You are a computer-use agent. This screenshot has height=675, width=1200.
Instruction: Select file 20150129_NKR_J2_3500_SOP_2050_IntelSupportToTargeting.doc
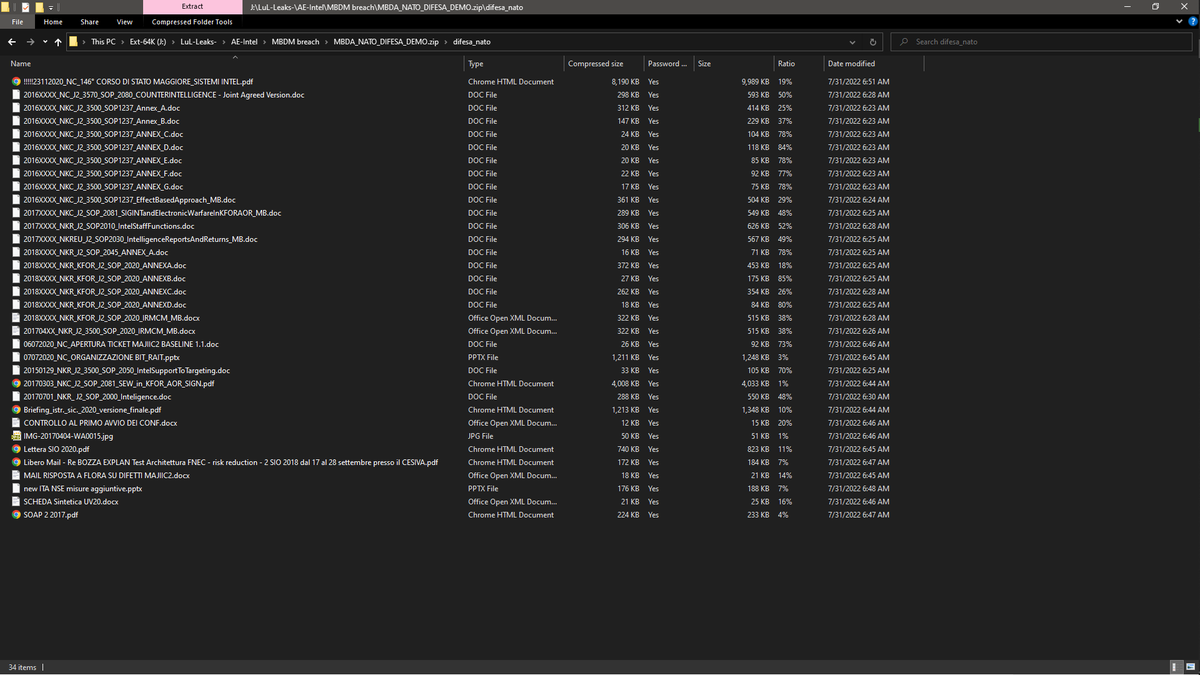[x=127, y=370]
